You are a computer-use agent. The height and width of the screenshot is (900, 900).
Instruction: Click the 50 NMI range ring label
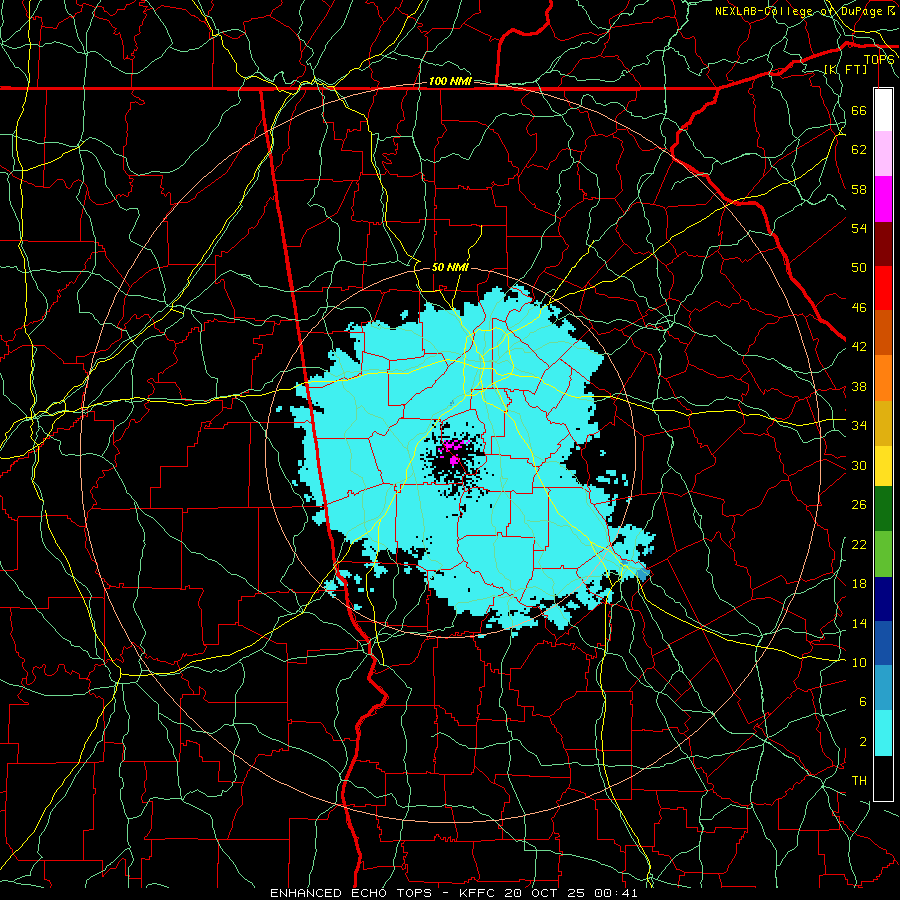(450, 267)
